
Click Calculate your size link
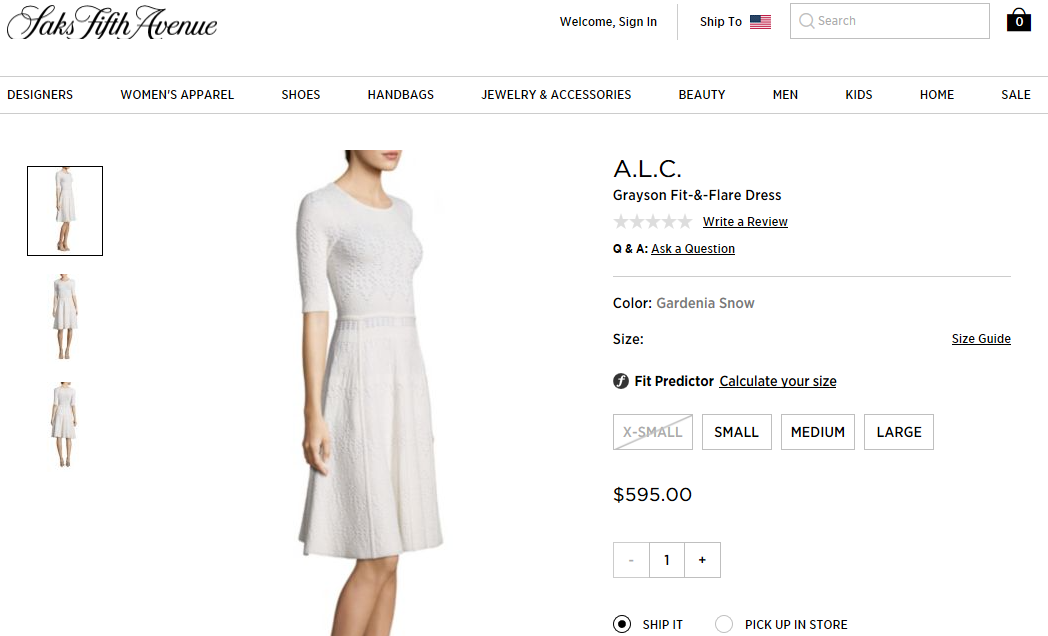click(x=778, y=381)
